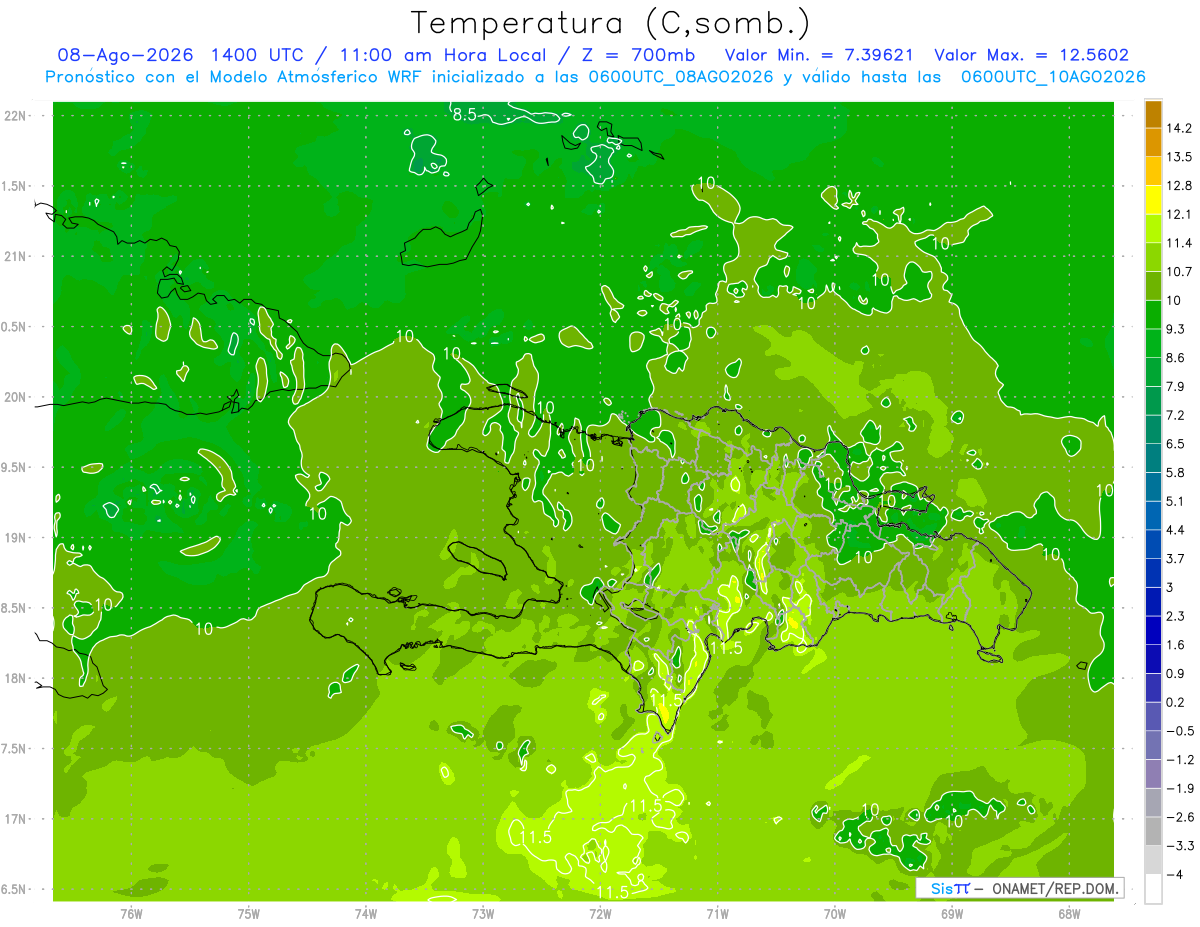Click '11:00 am Hora Local' in header

444,55
